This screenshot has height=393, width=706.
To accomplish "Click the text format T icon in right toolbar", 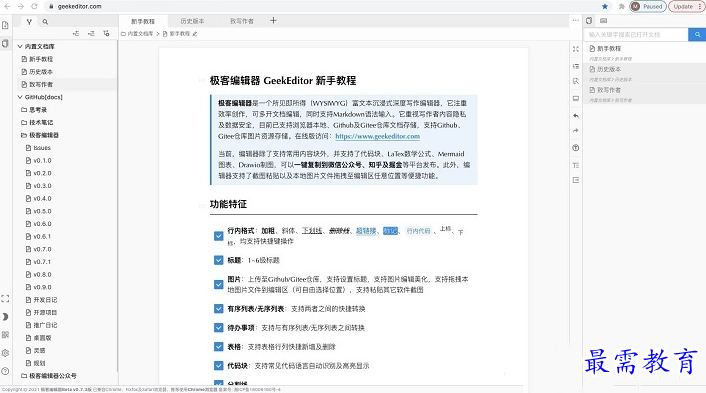I will (575, 165).
